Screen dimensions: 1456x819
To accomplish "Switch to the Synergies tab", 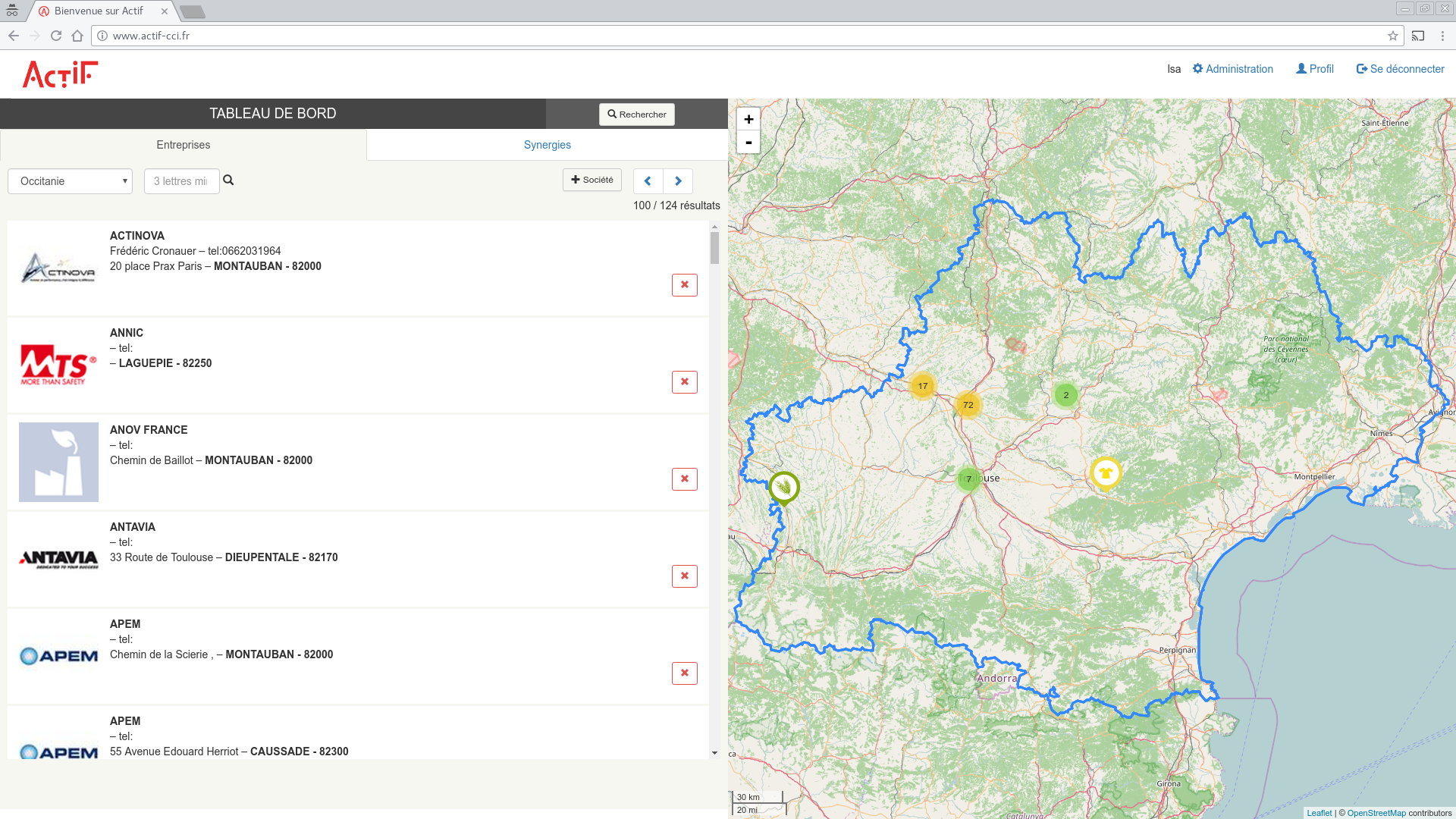I will (547, 145).
